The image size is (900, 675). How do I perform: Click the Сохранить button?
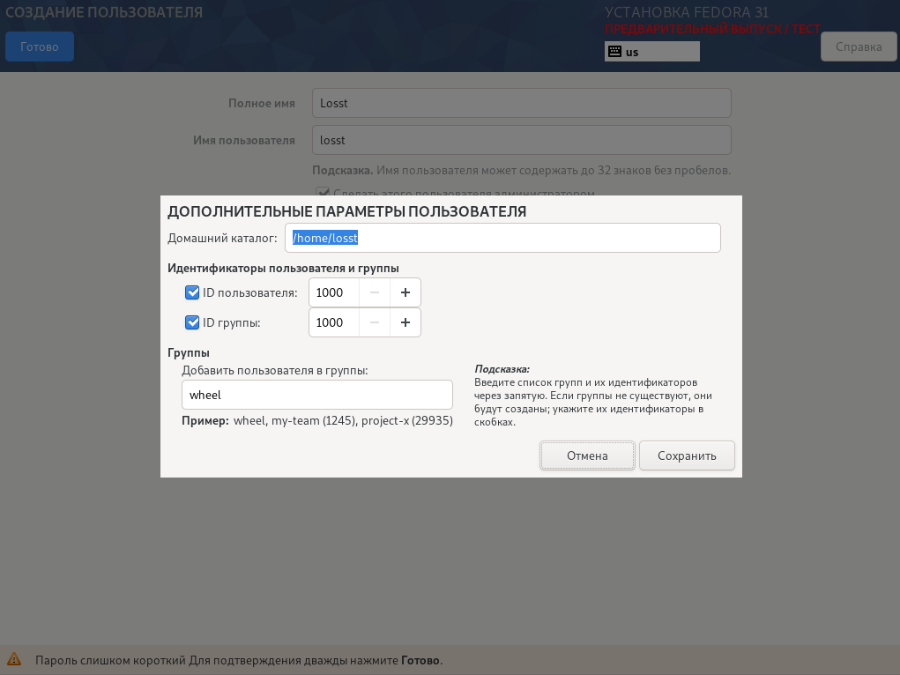[x=686, y=455]
